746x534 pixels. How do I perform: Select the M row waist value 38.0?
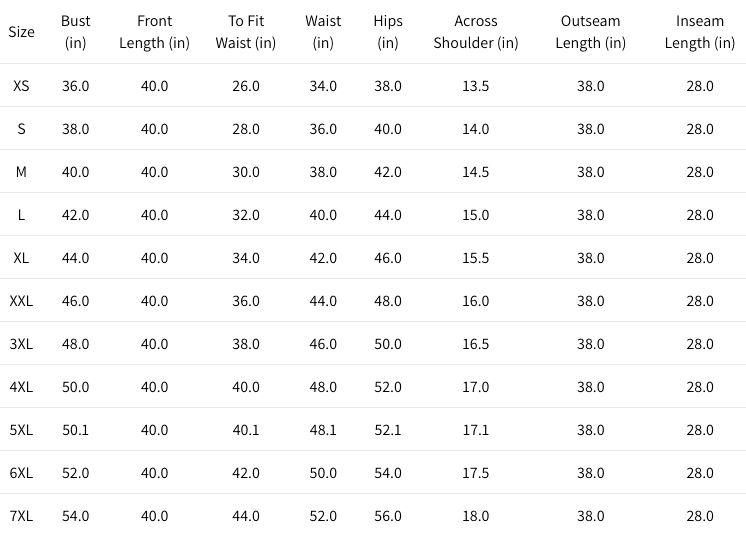tap(323, 172)
